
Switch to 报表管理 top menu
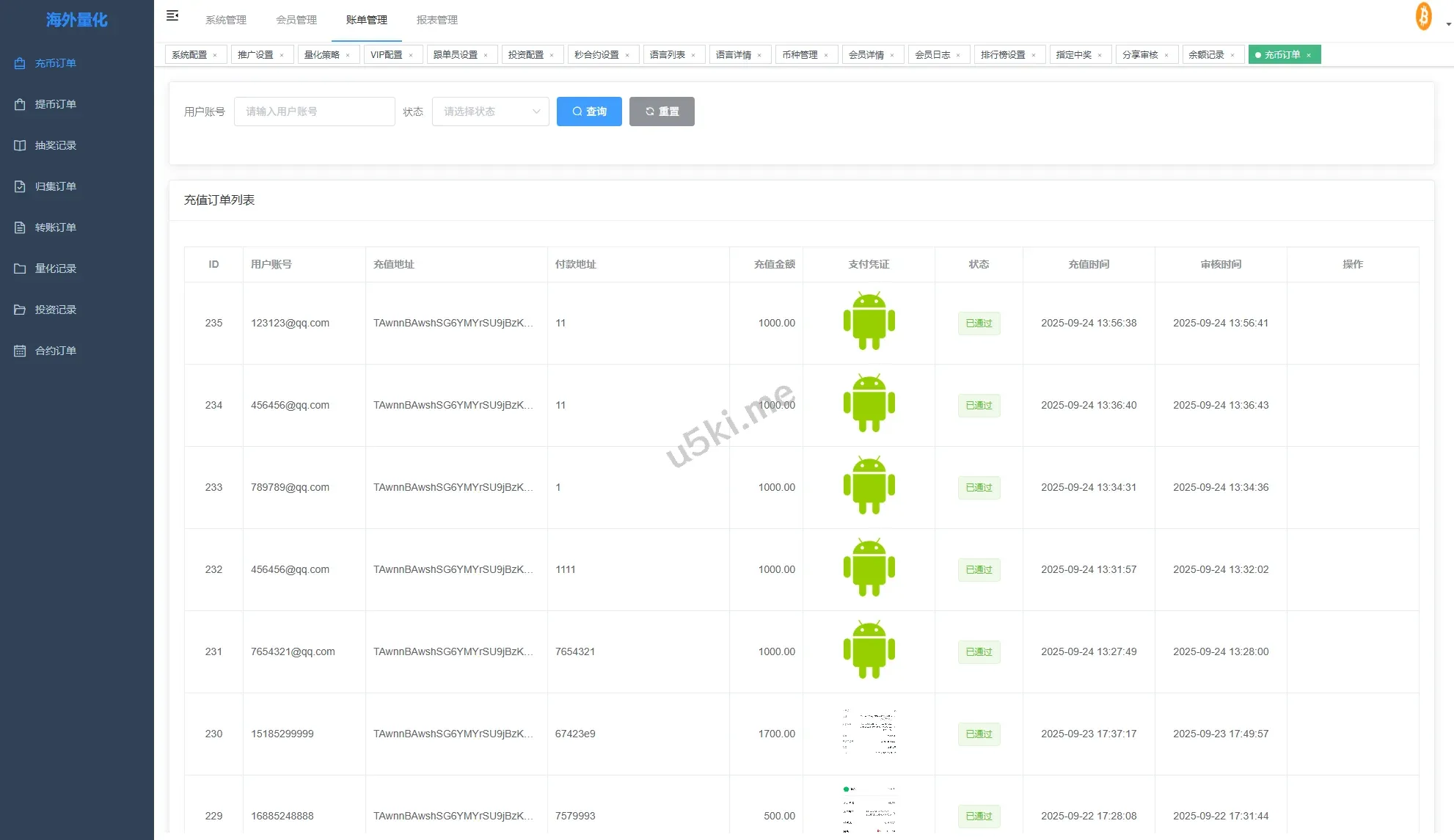pyautogui.click(x=436, y=20)
